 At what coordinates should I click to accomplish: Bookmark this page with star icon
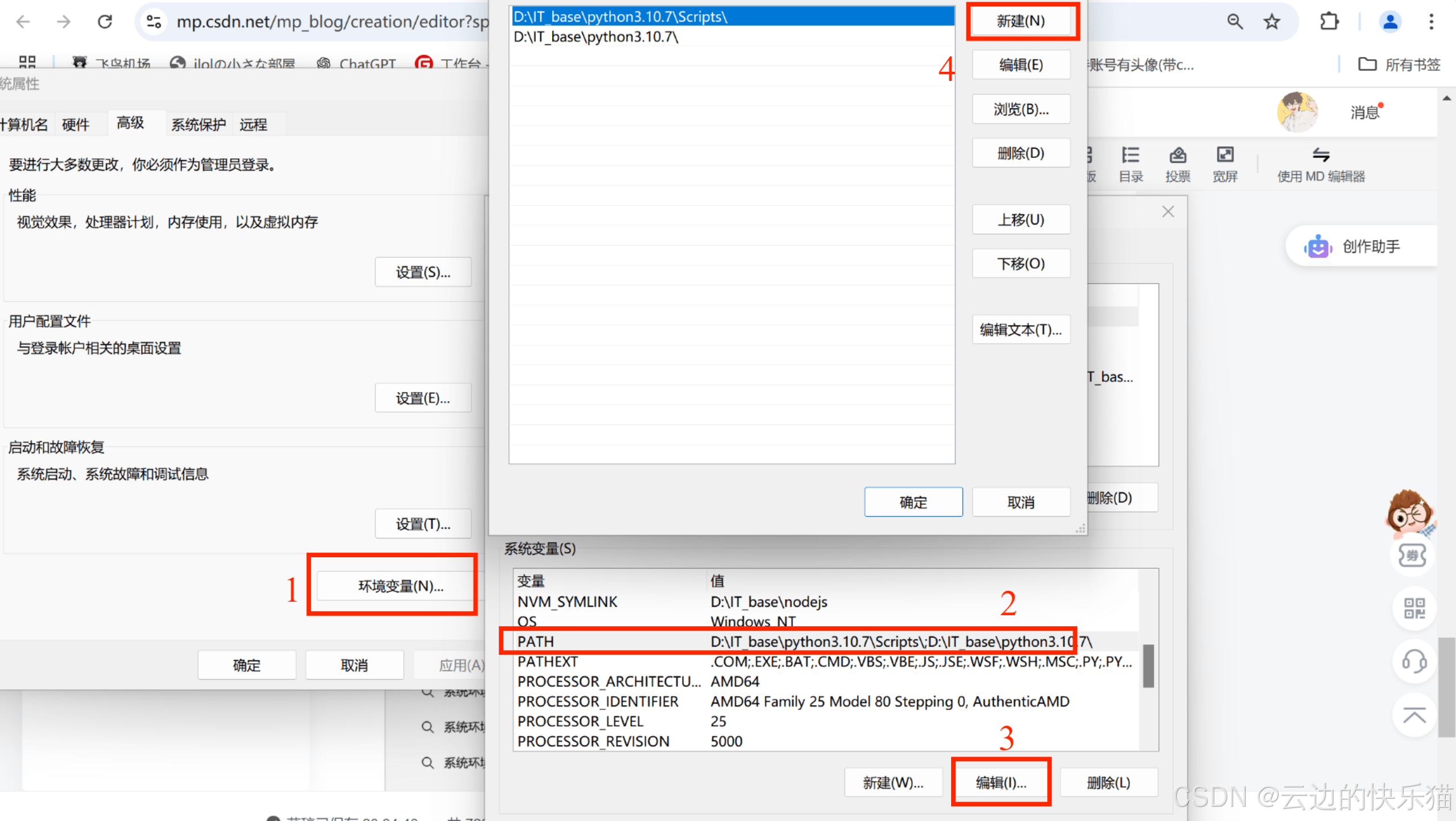(x=1272, y=22)
